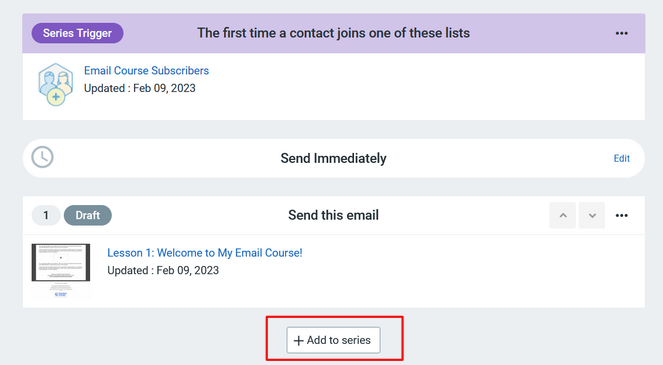Click the plus icon in Add to series
Image resolution: width=663 pixels, height=365 pixels.
point(299,340)
